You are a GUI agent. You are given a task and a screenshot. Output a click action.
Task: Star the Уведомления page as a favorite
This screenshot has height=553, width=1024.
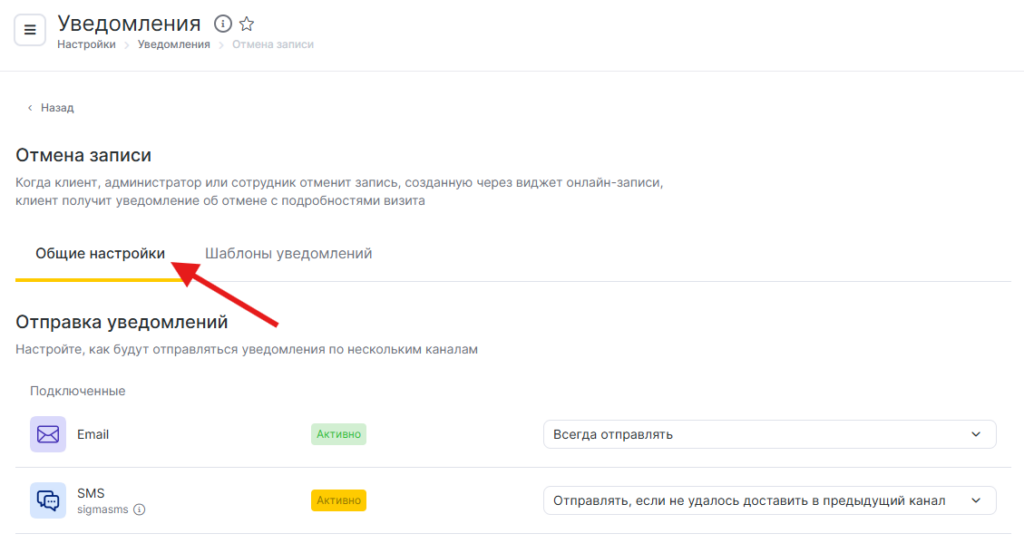247,23
